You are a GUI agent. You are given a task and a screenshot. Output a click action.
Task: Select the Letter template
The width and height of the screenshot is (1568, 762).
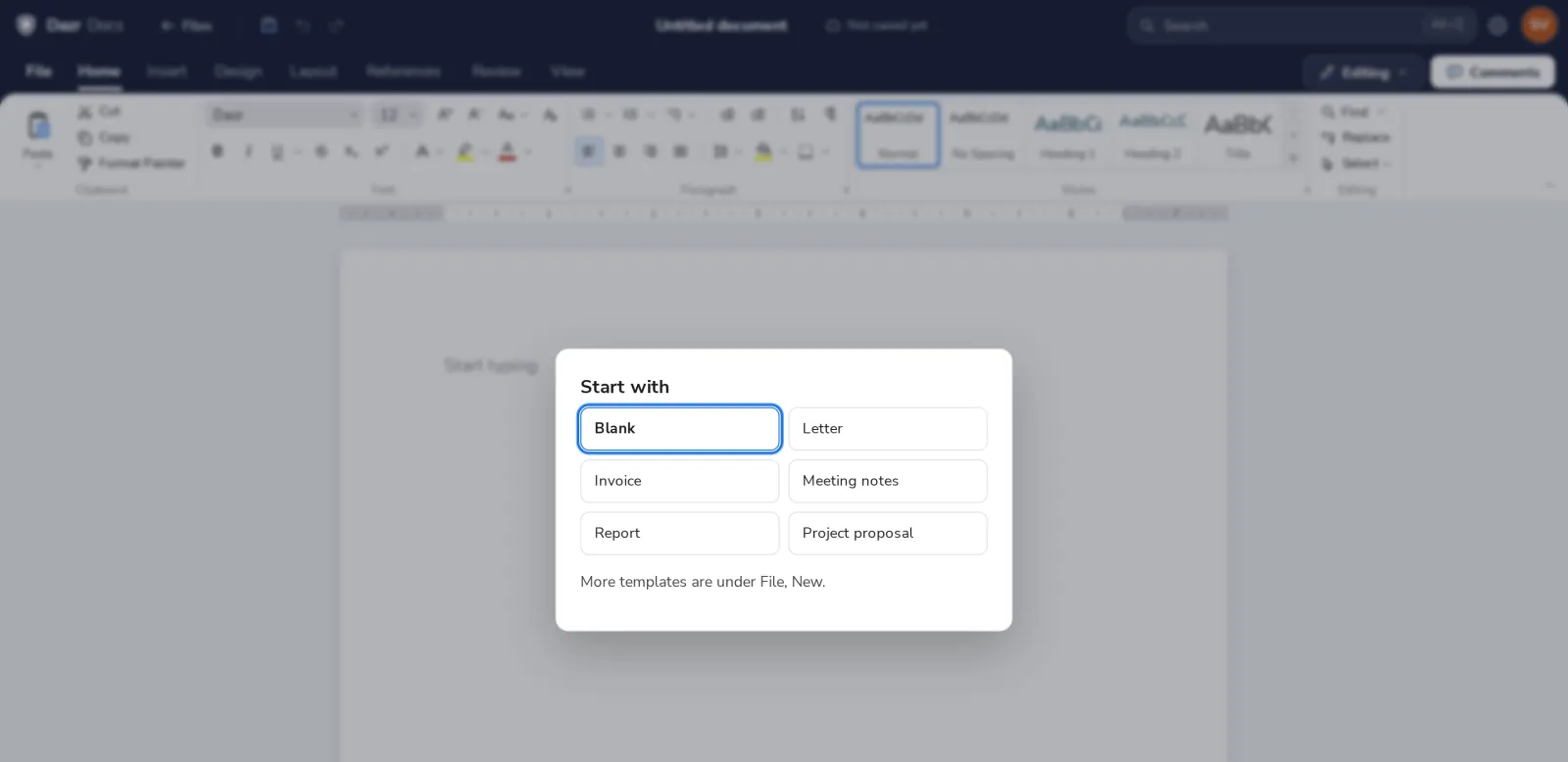pyautogui.click(x=887, y=429)
